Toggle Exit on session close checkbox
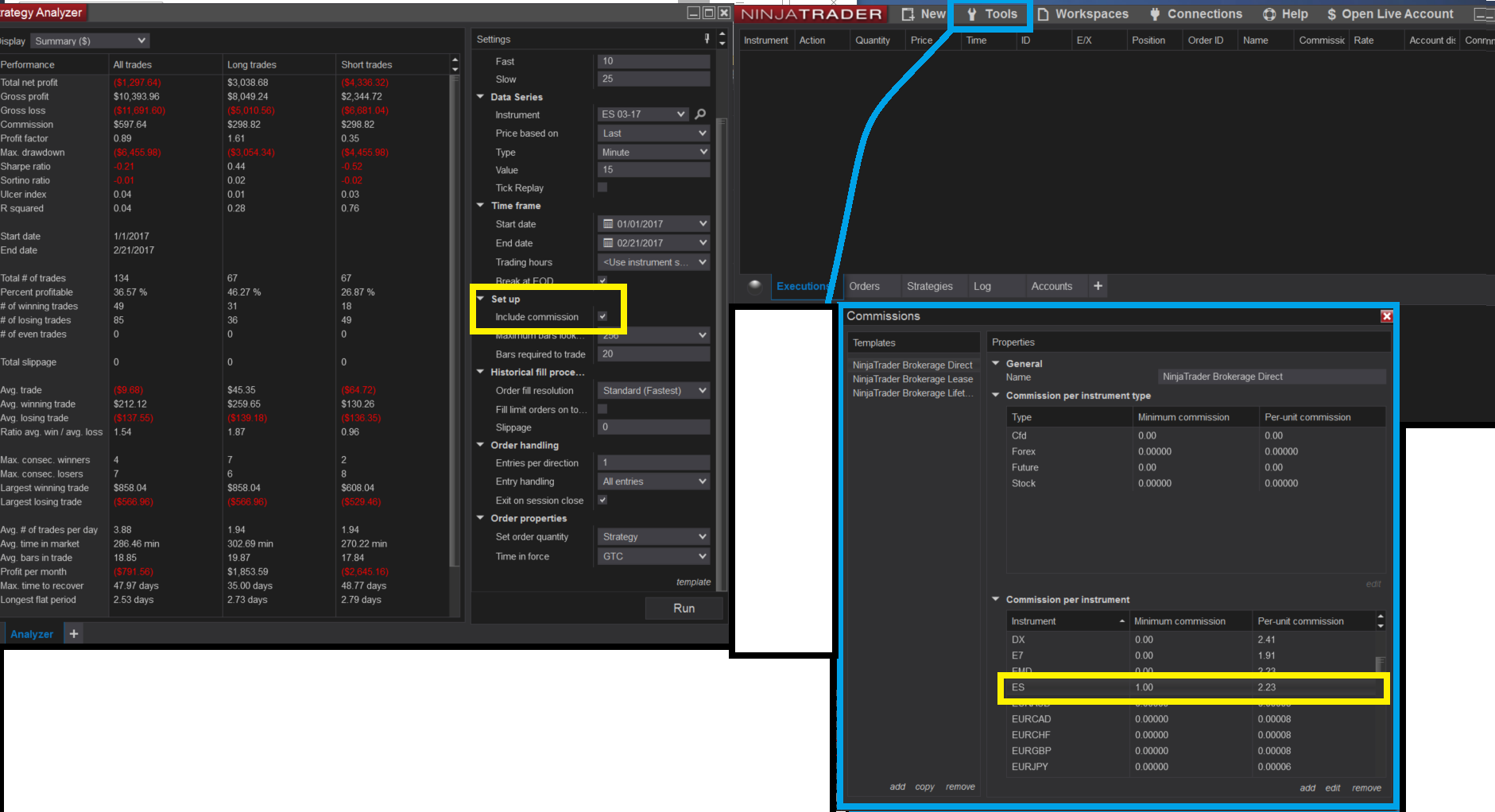1495x812 pixels. tap(602, 500)
